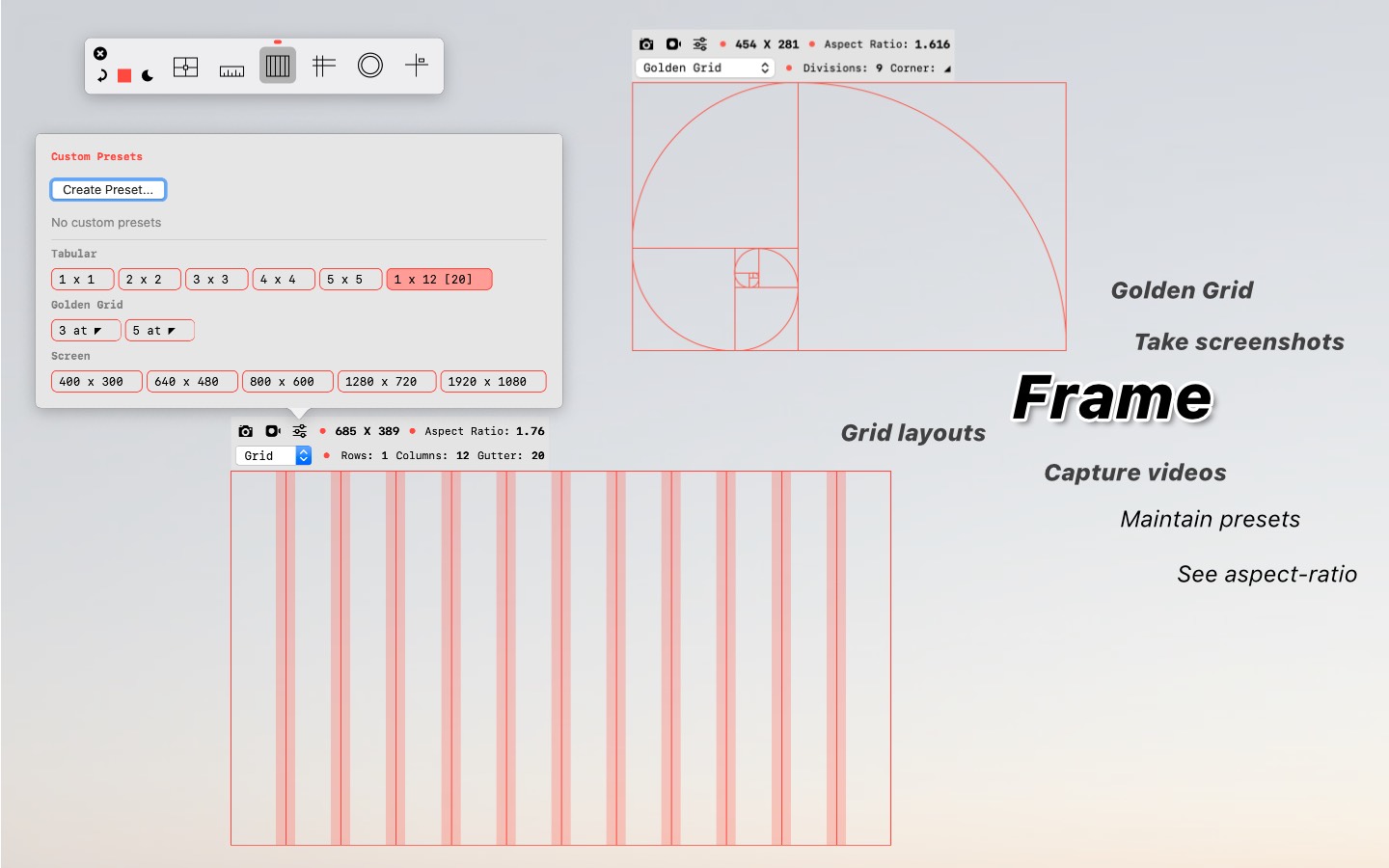Choose the '5 at' golden grid preset
Viewport: 1389px width, 868px height.
[x=160, y=331]
